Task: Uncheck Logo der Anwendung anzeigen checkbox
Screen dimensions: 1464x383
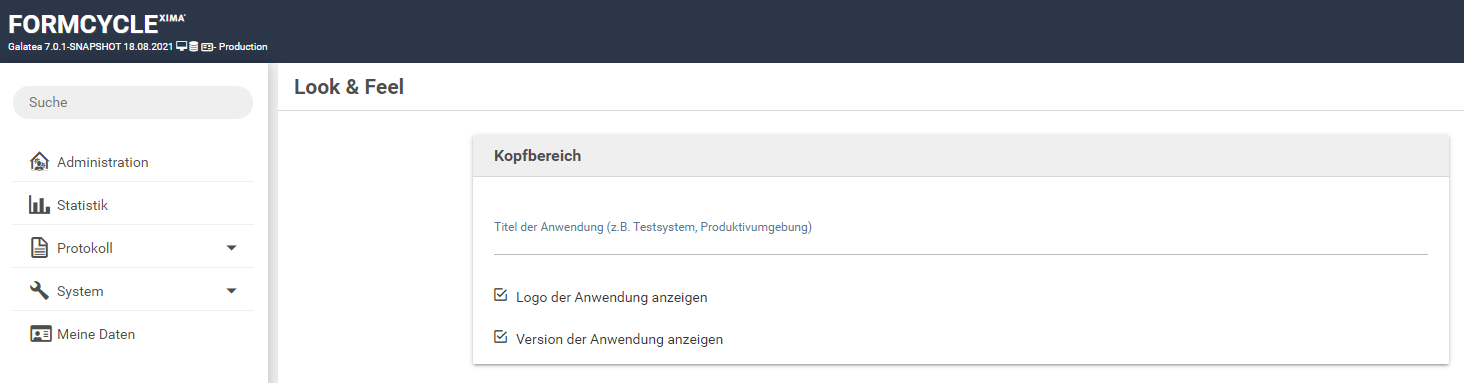Action: click(501, 296)
